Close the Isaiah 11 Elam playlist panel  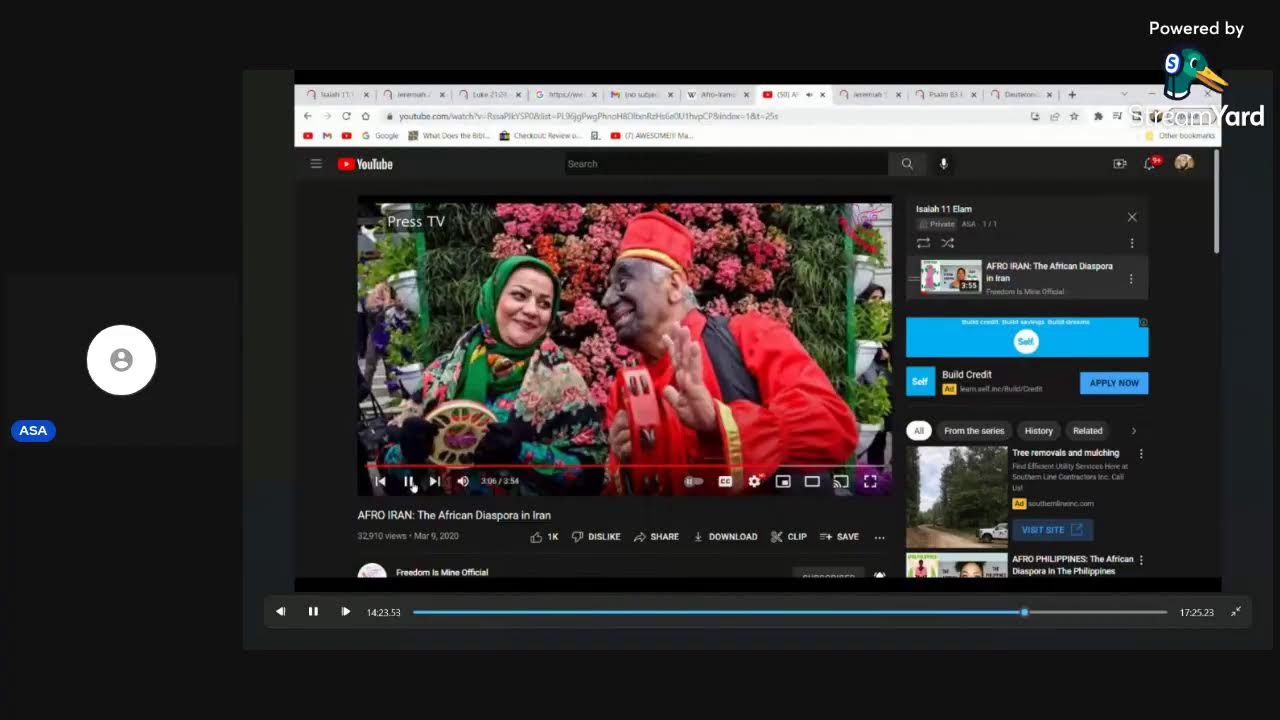[x=1132, y=217]
